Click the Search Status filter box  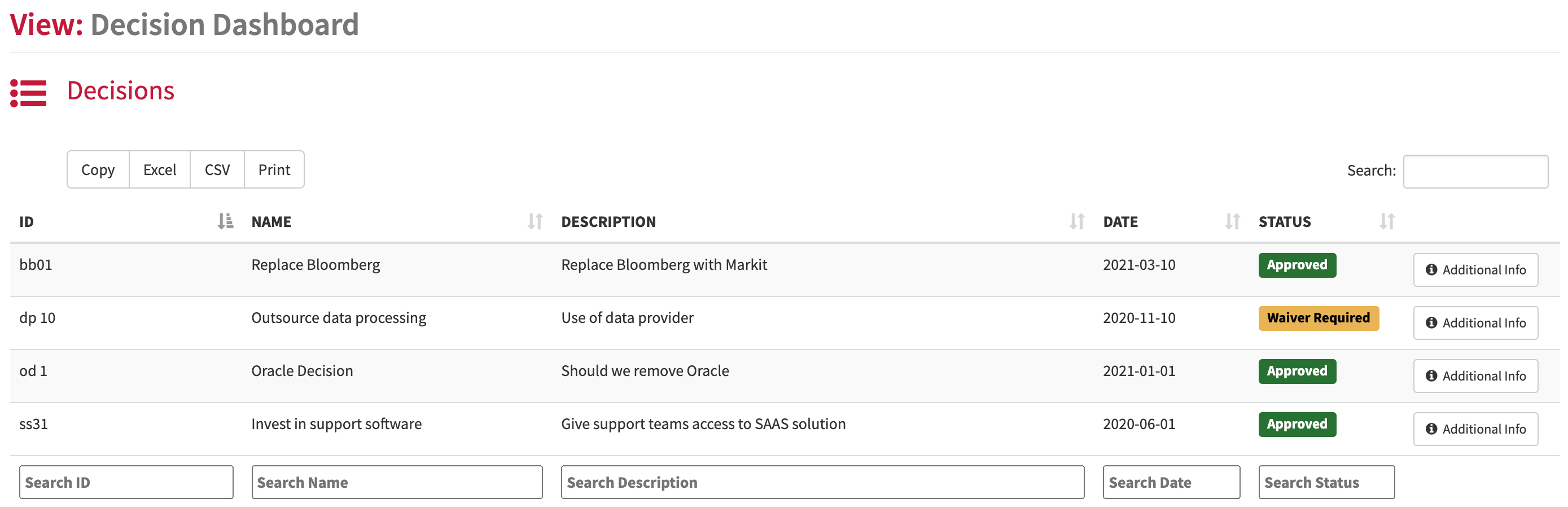1326,482
